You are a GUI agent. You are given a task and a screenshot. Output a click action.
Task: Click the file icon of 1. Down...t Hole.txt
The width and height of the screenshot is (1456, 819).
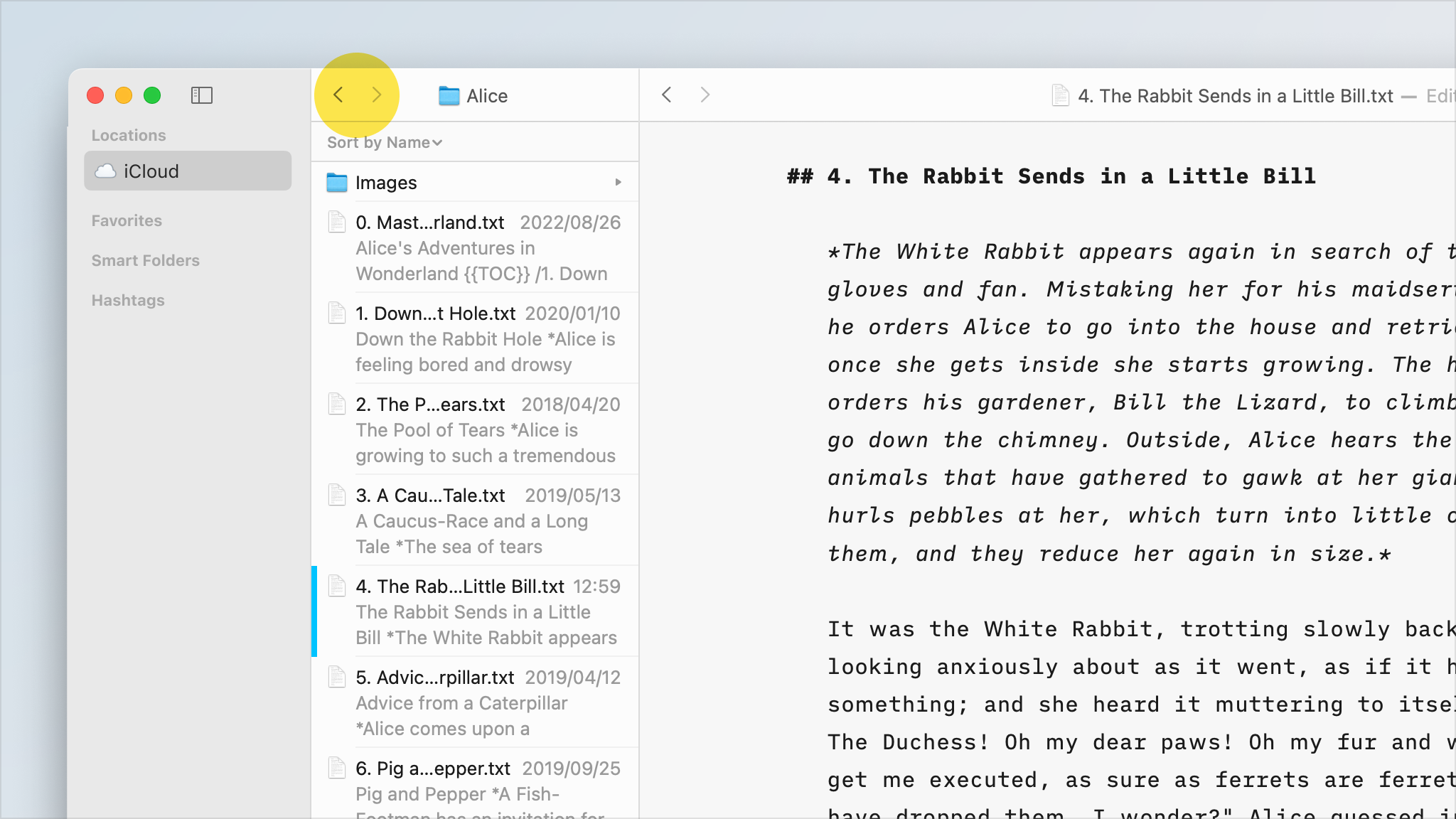pos(337,313)
